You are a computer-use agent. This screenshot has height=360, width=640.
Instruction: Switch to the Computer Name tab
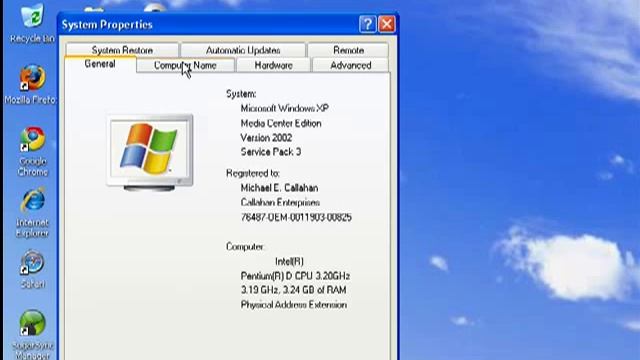(185, 65)
